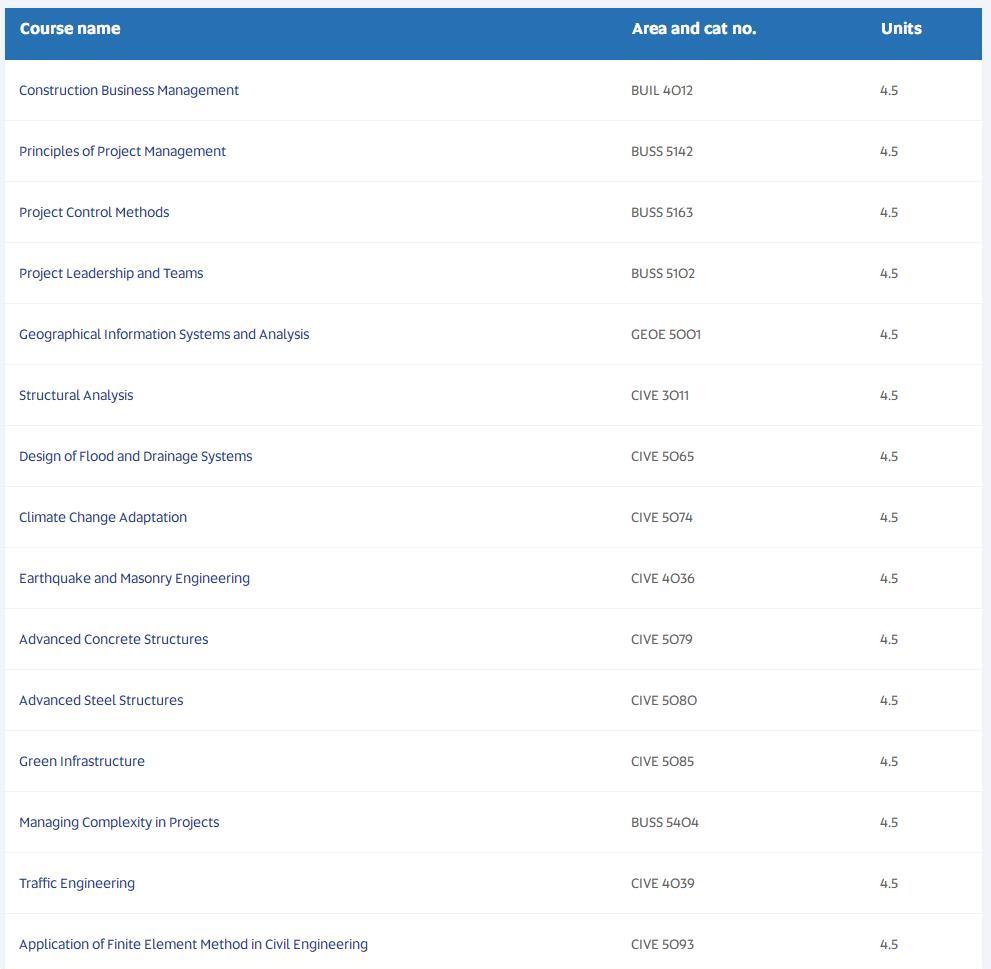Image resolution: width=991 pixels, height=969 pixels.
Task: Open the Traffic Engineering course link
Action: click(76, 884)
